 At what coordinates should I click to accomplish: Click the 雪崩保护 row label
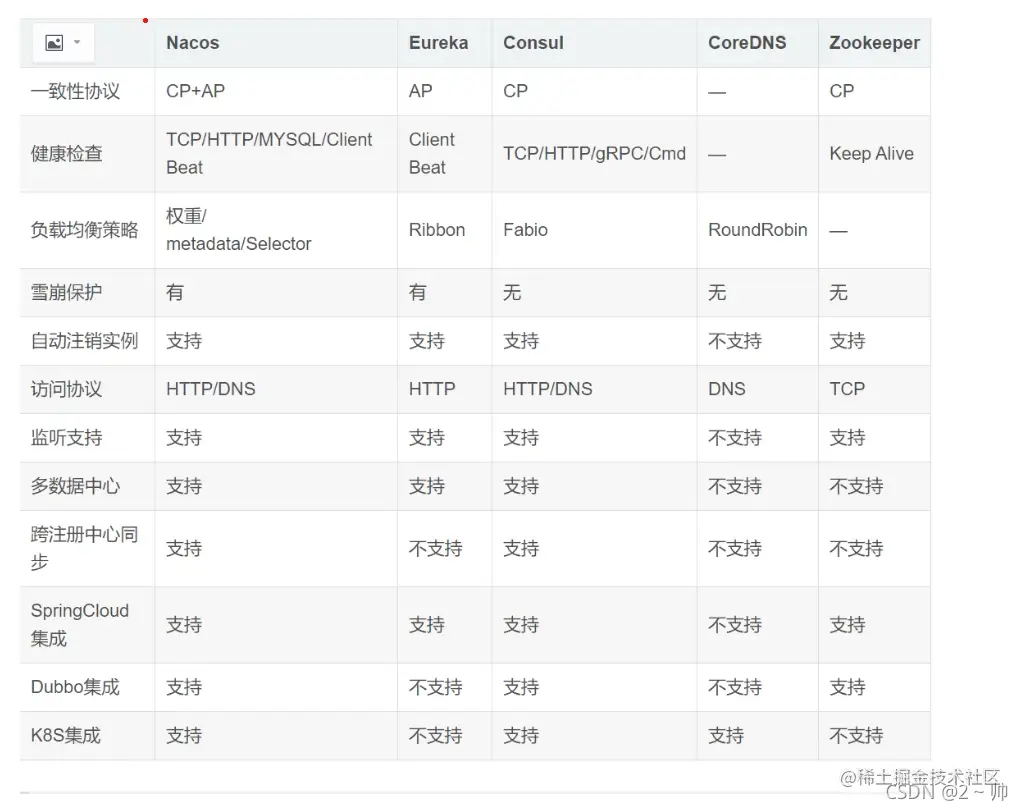pos(67,293)
